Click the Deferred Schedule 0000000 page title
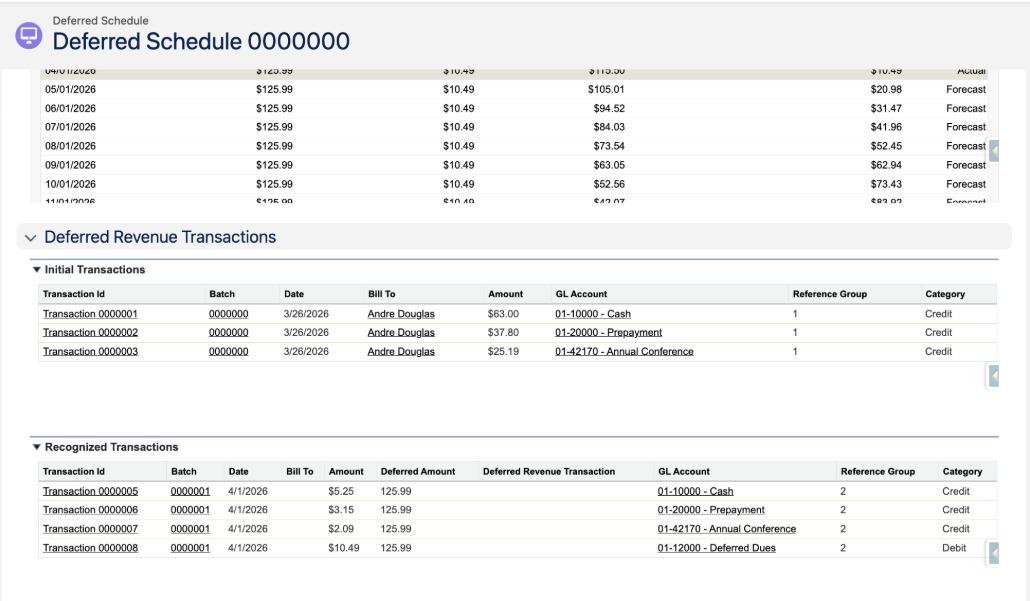This screenshot has height=601, width=1030. [201, 41]
